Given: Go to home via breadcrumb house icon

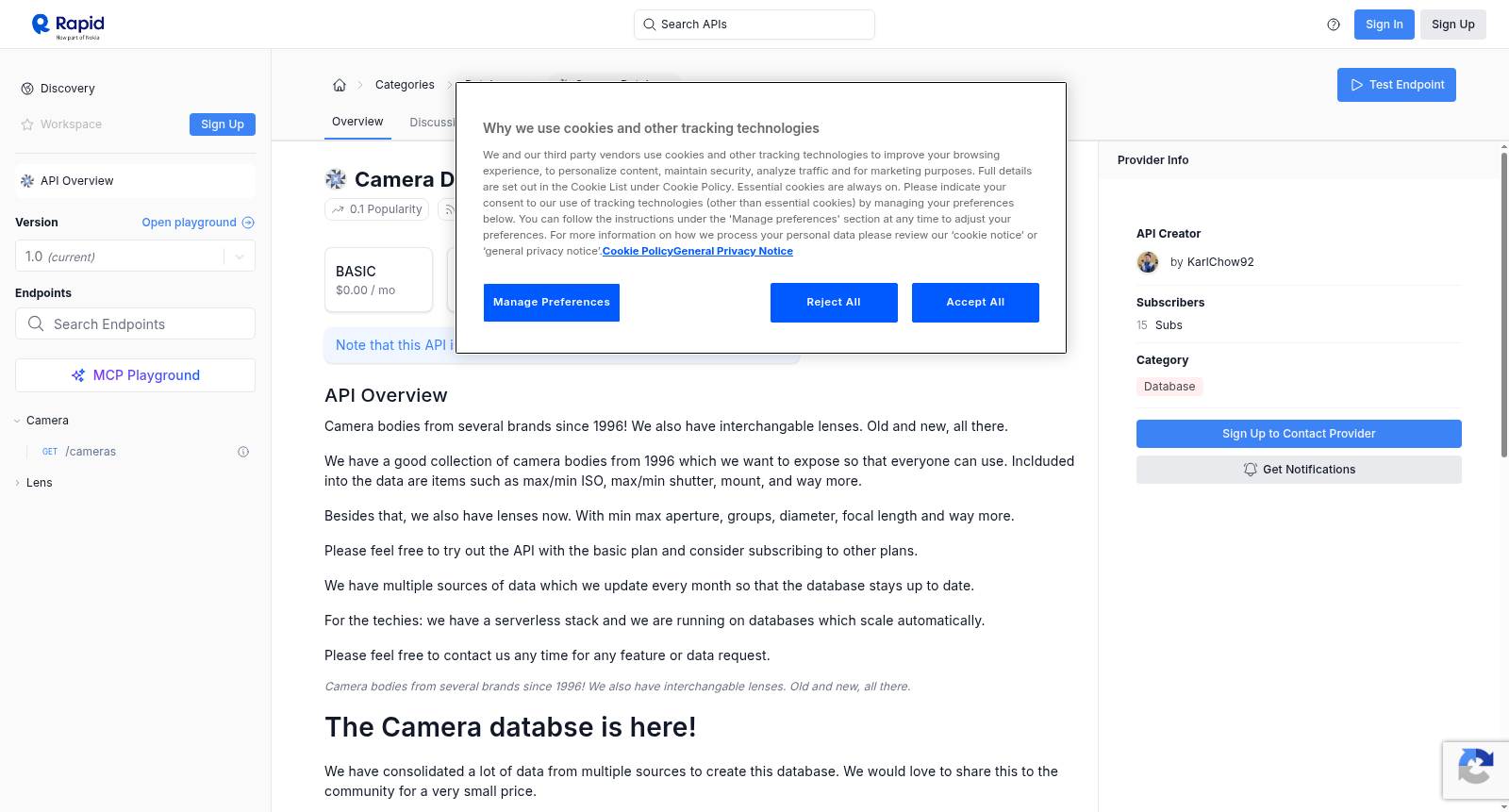Looking at the screenshot, I should (x=340, y=85).
